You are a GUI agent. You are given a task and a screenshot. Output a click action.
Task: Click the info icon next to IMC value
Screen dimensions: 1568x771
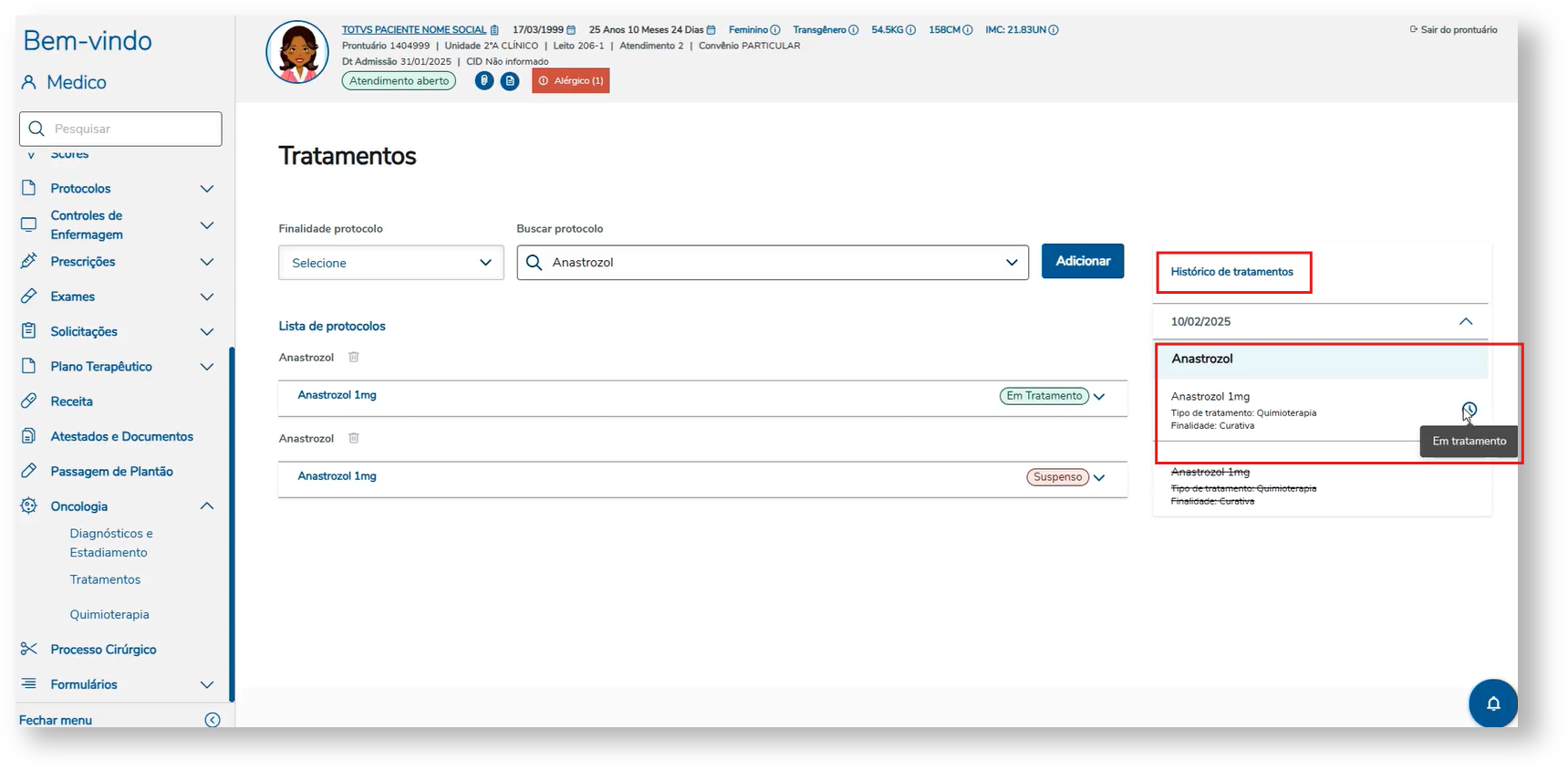(x=1054, y=30)
